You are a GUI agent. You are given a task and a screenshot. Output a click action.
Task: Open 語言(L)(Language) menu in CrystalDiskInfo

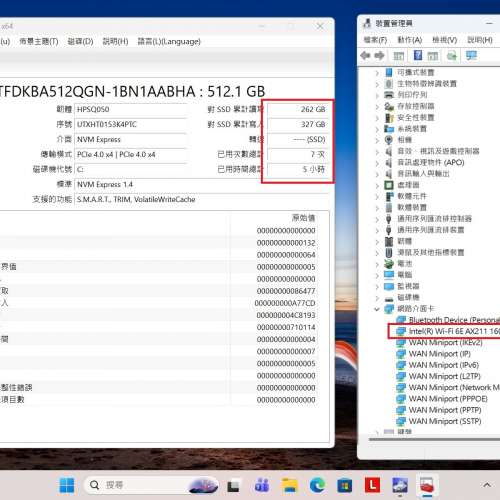[x=169, y=41]
